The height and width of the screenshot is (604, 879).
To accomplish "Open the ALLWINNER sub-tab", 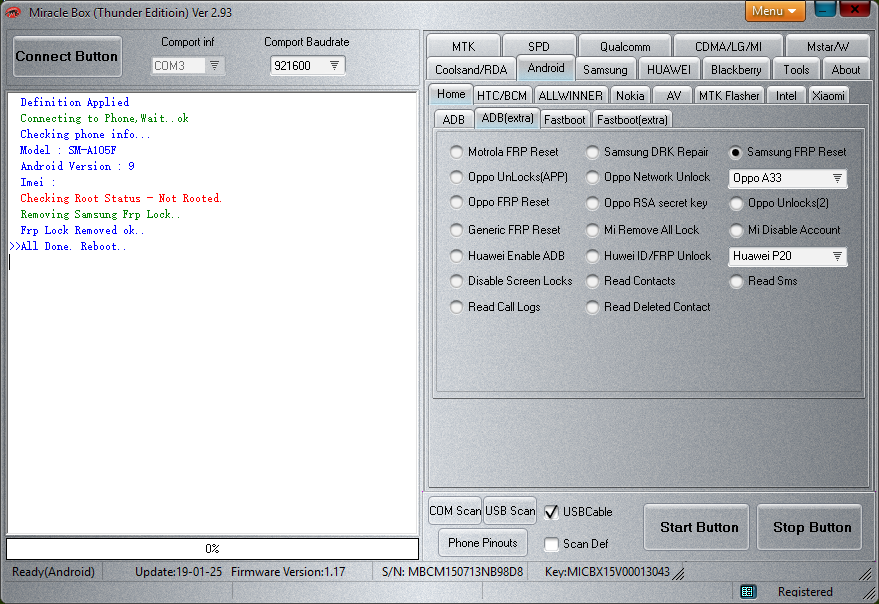I will pos(570,96).
